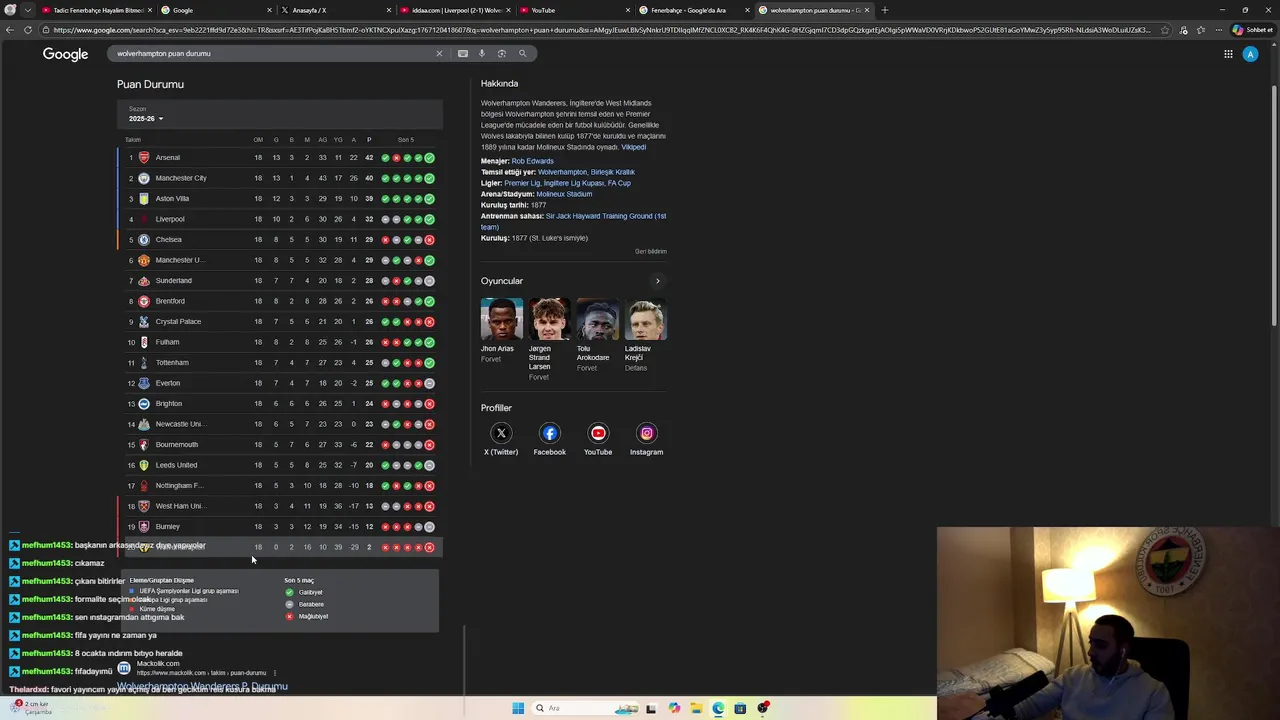Start voice search with the microphone icon
This screenshot has height=720, width=1280.
[x=481, y=53]
